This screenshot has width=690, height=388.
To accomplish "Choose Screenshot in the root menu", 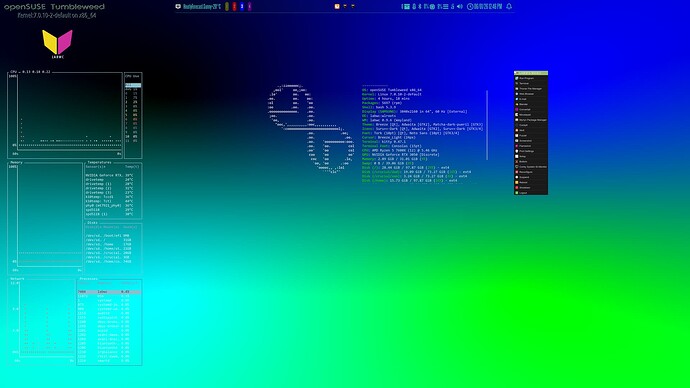I will point(531,141).
